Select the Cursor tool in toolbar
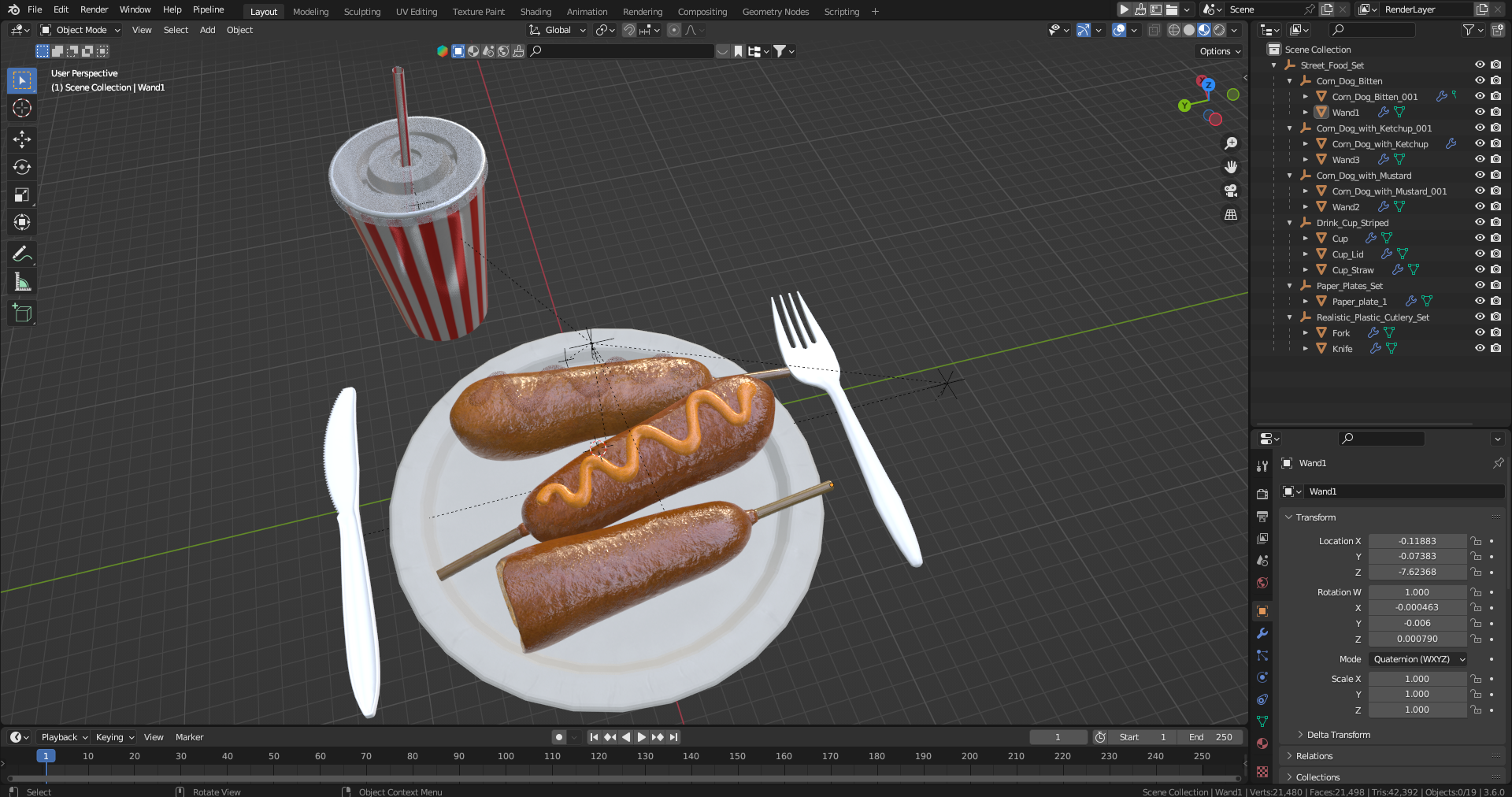 pos(22,108)
